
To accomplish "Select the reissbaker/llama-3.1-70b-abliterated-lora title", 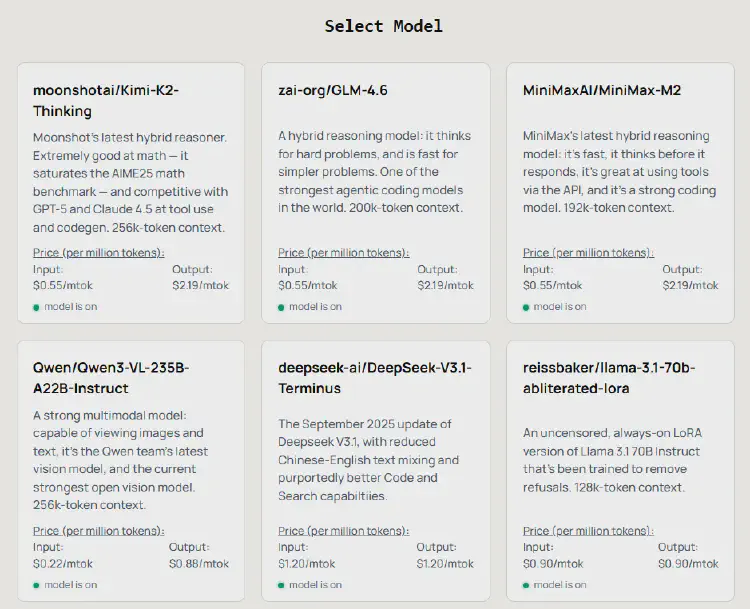I will [609, 377].
